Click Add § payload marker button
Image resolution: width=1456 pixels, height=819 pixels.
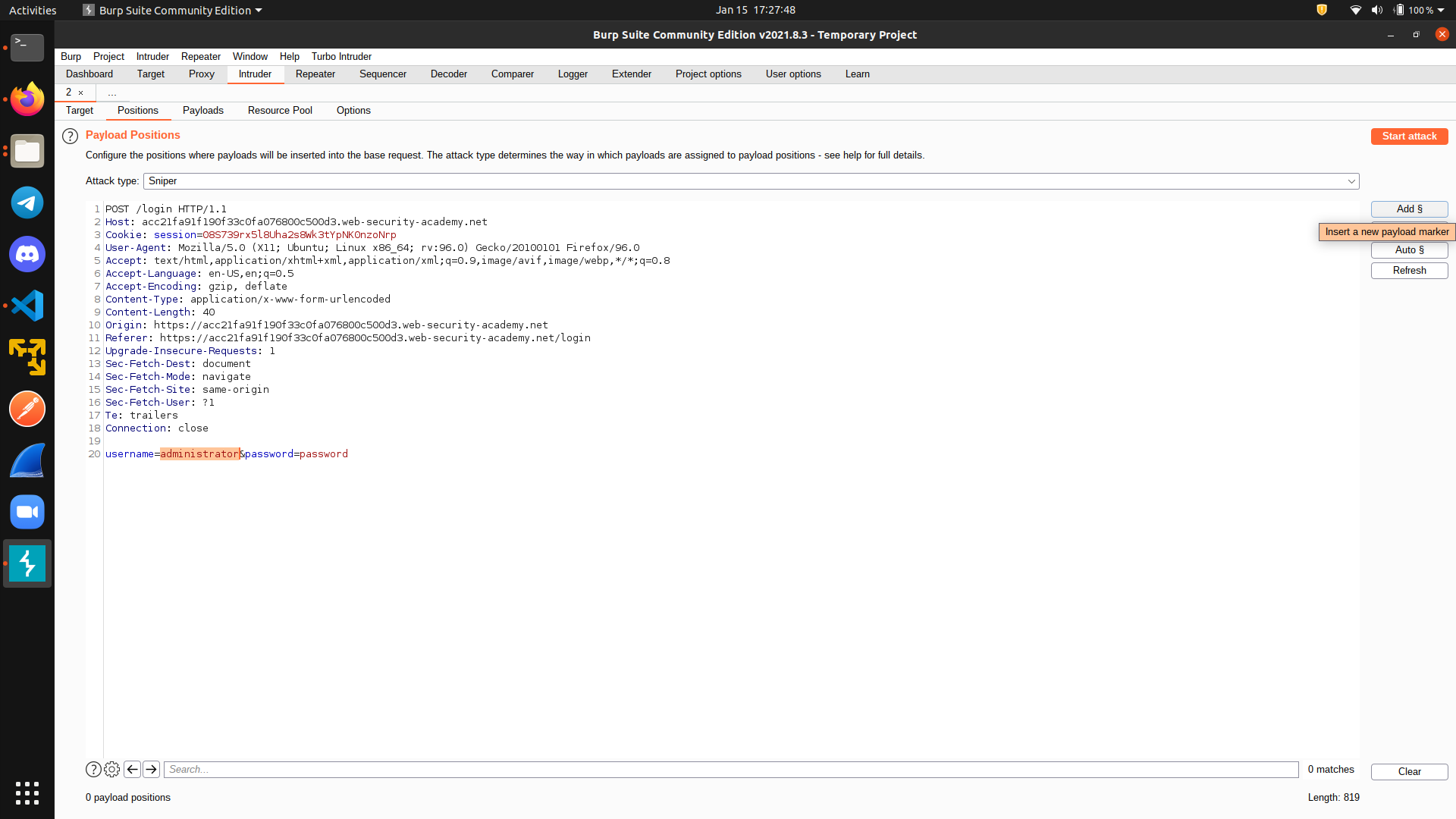[x=1409, y=209]
